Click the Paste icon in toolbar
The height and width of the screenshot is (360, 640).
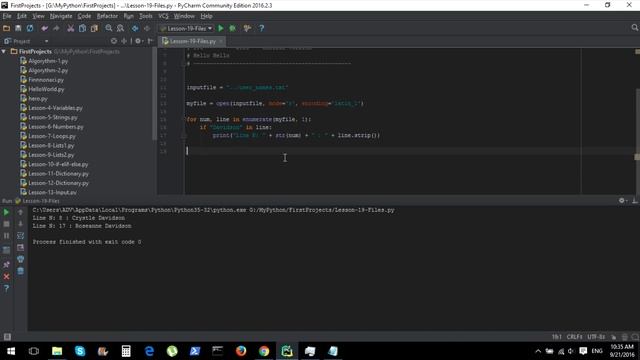(x=94, y=28)
